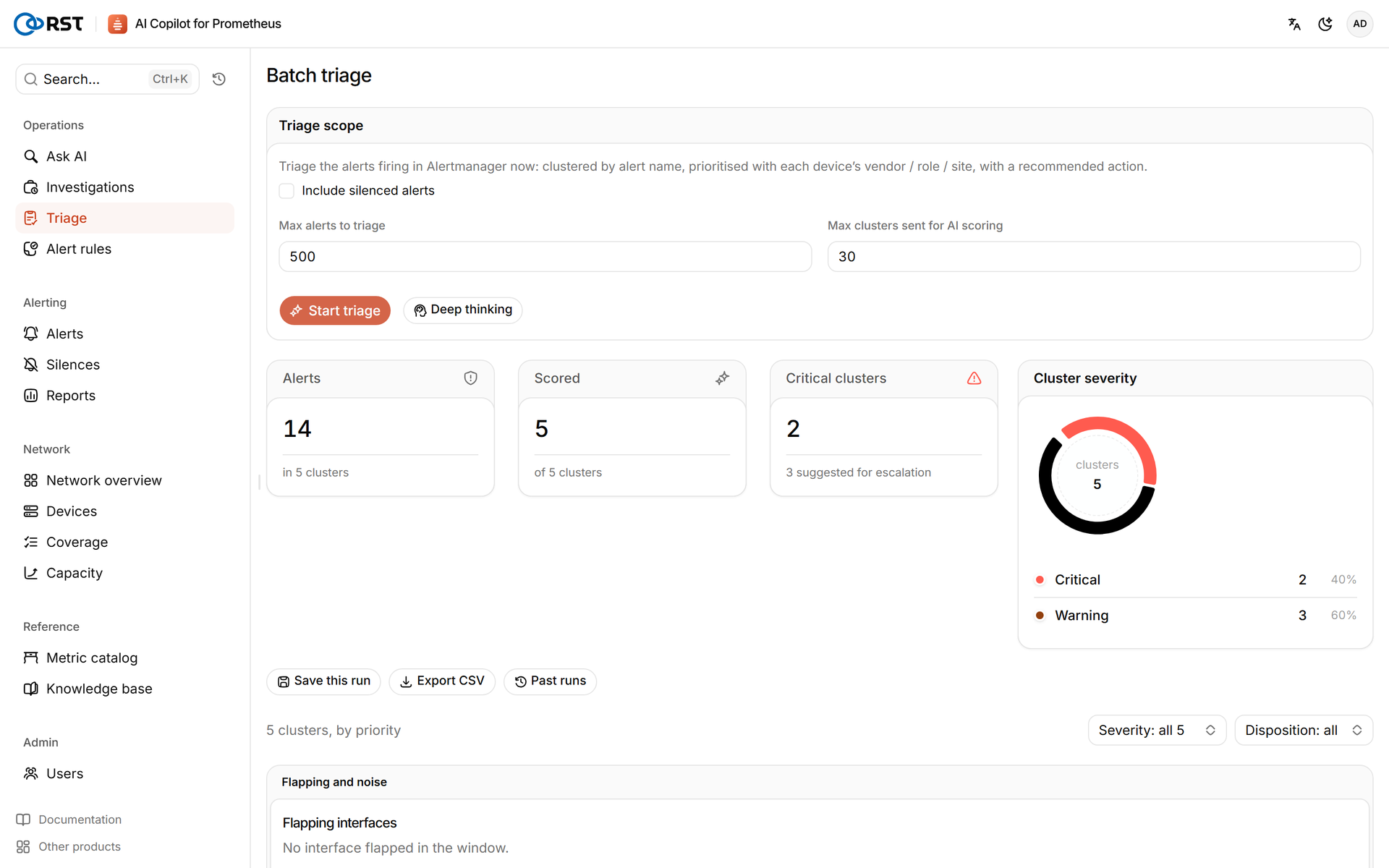Click the Users people icon
This screenshot has width=1389, height=868.
(x=30, y=773)
